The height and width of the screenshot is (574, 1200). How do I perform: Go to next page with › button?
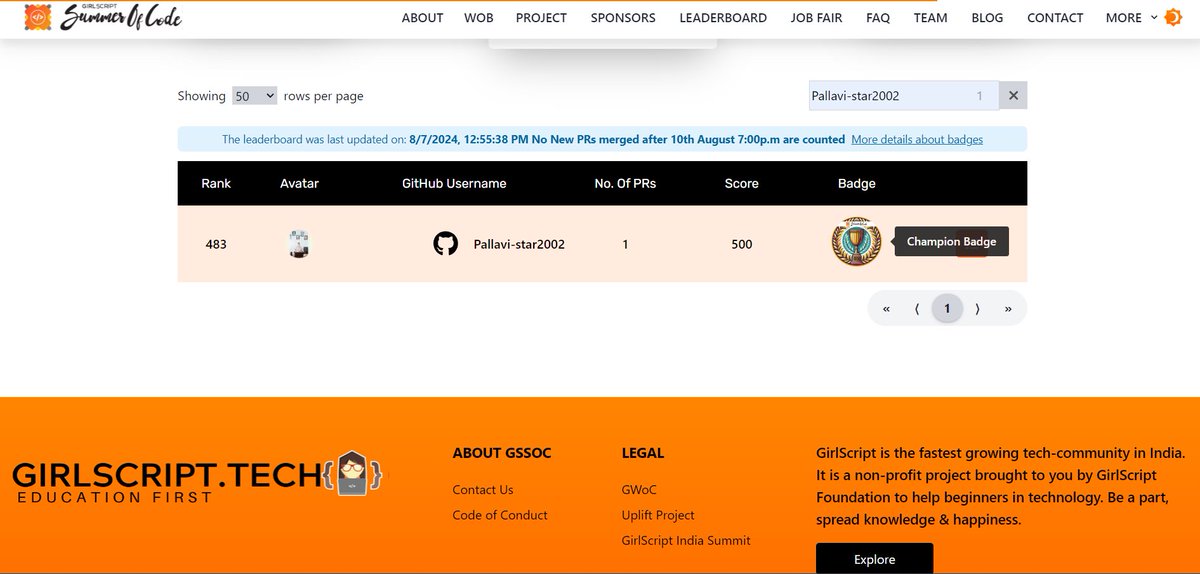(977, 309)
